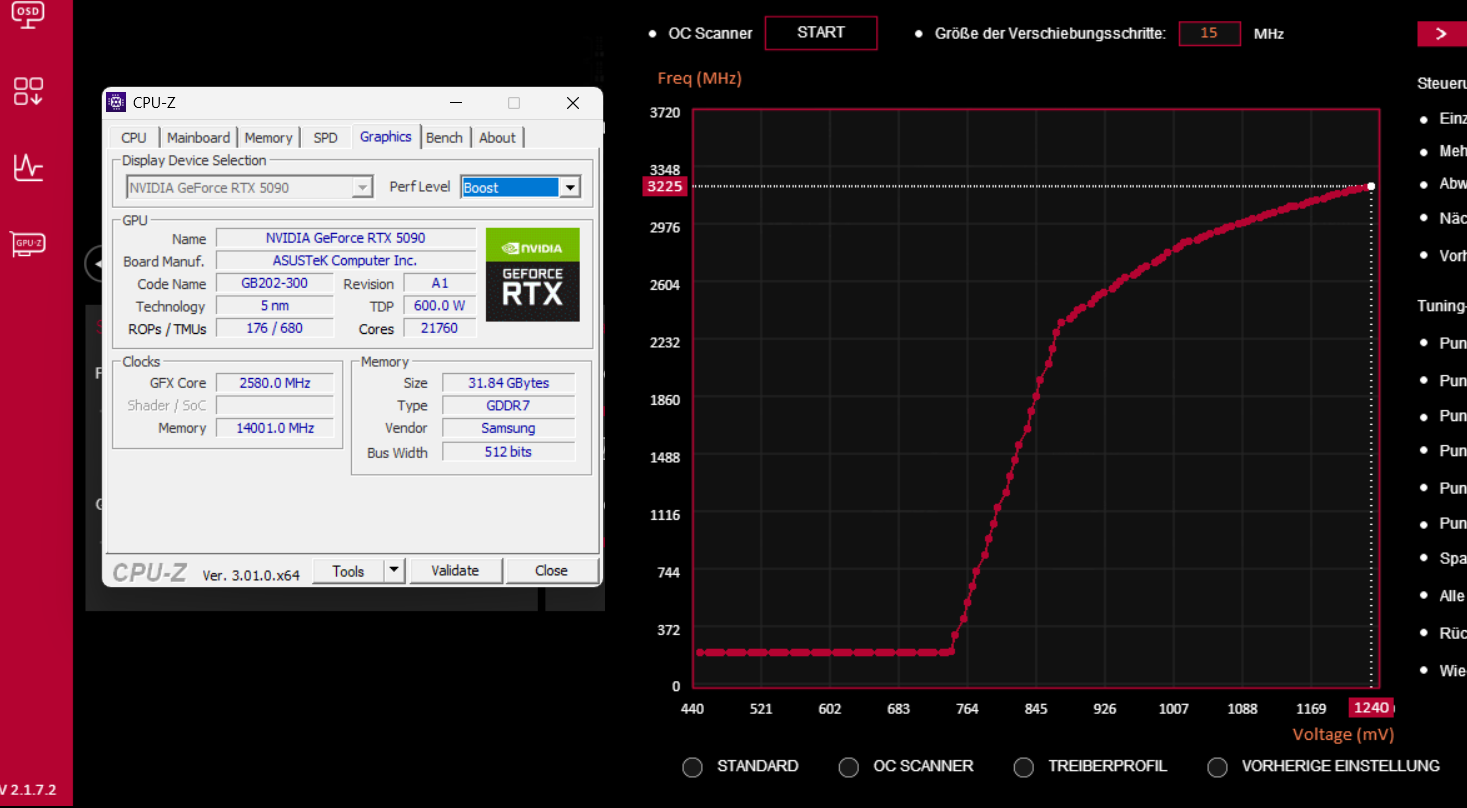This screenshot has width=1467, height=808.
Task: Open the Perf Level dropdown showing Boost
Action: [520, 187]
